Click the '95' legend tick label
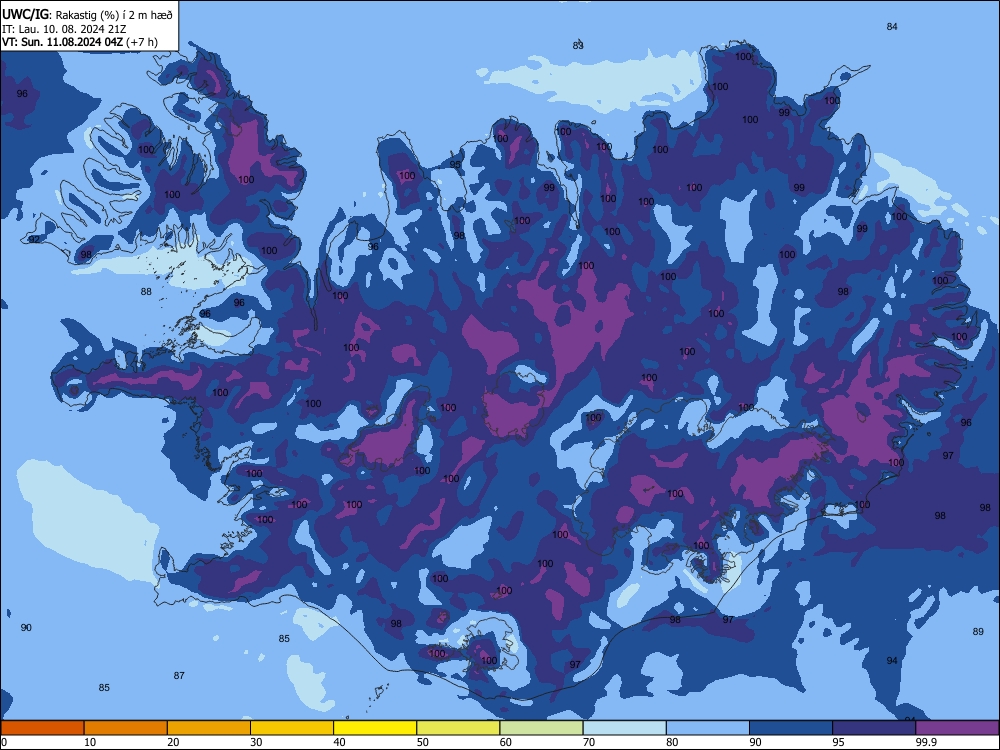 coord(838,742)
